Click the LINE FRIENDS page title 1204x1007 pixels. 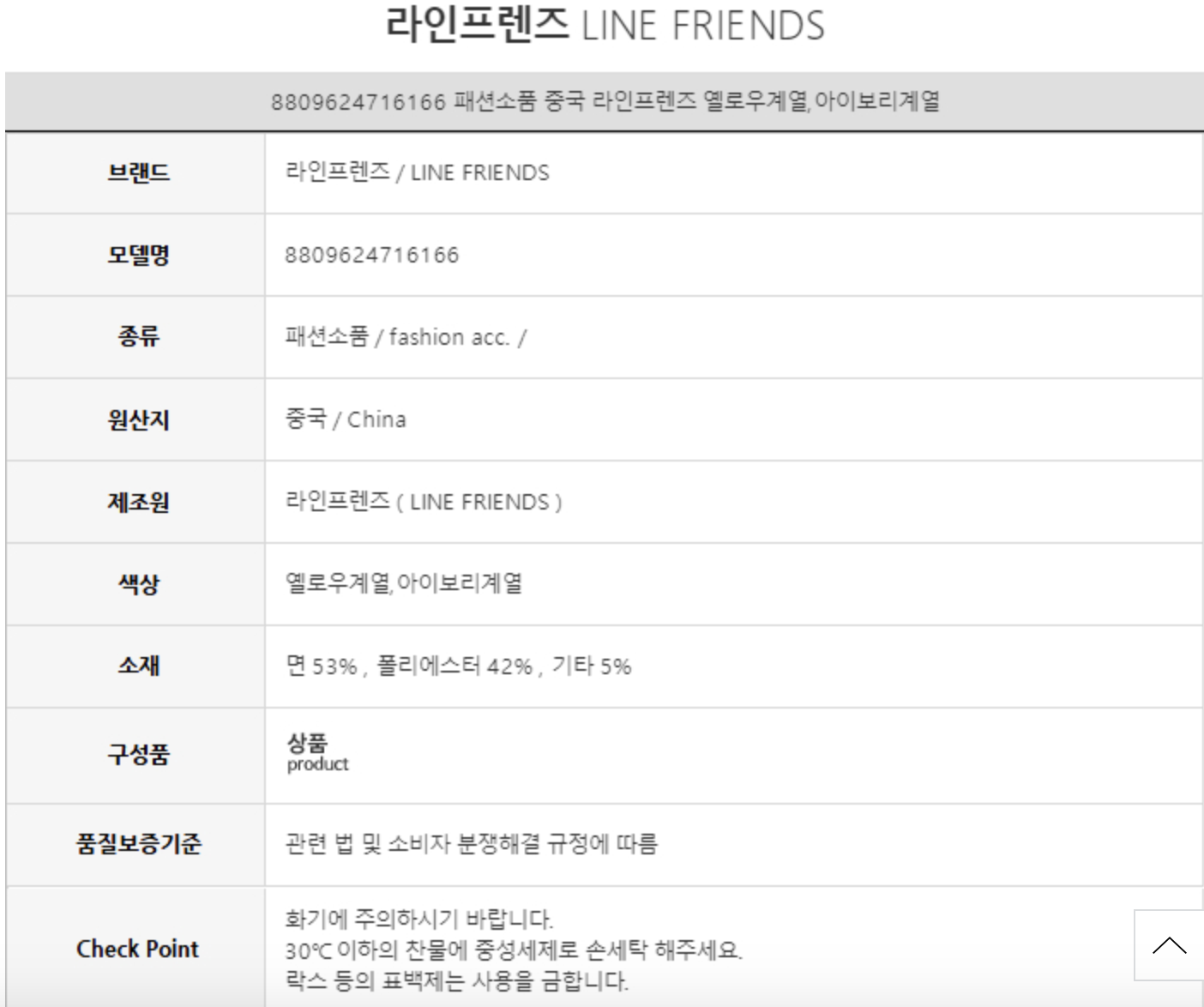[x=605, y=25]
